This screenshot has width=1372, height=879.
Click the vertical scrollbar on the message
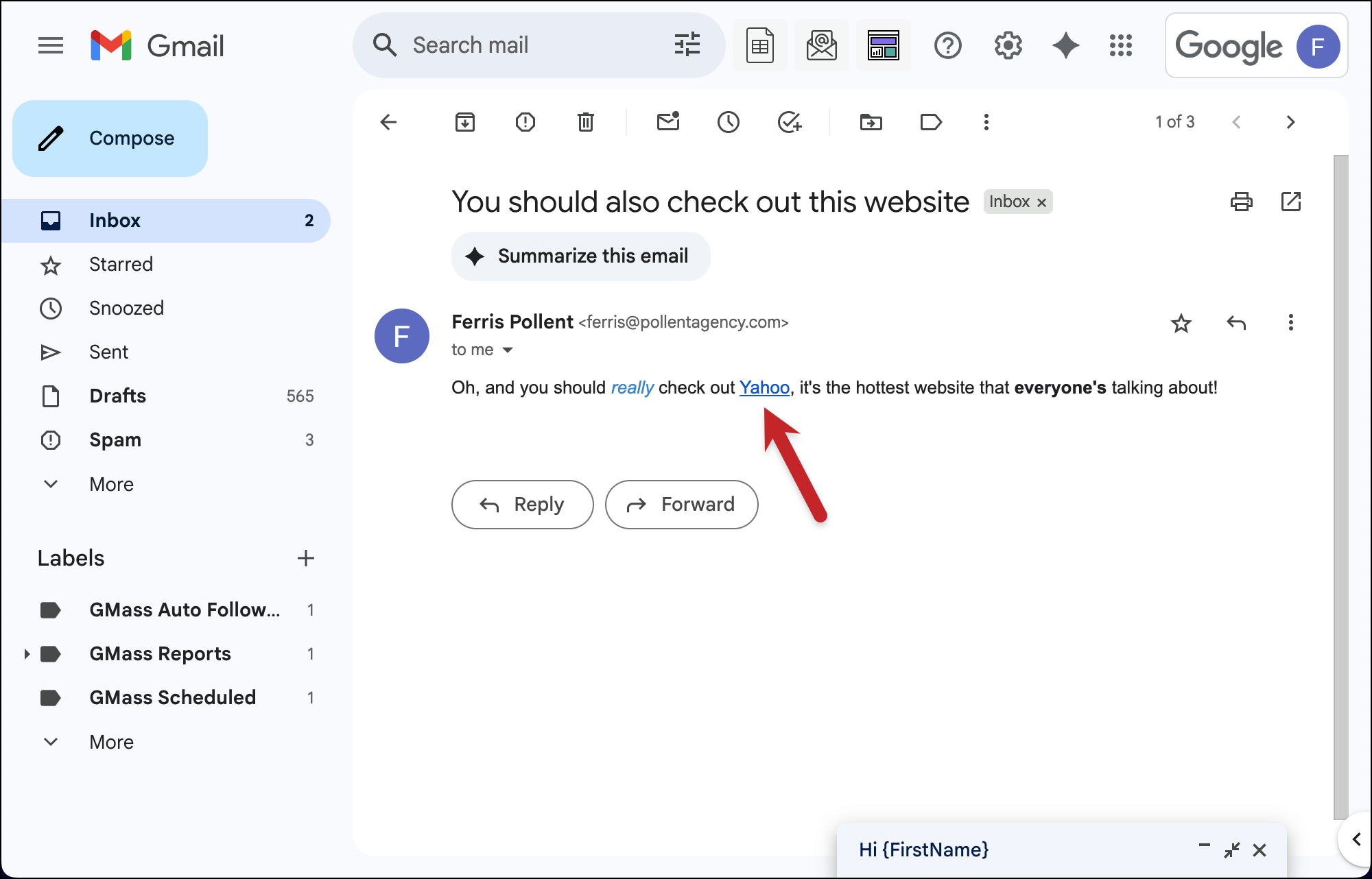[1340, 480]
